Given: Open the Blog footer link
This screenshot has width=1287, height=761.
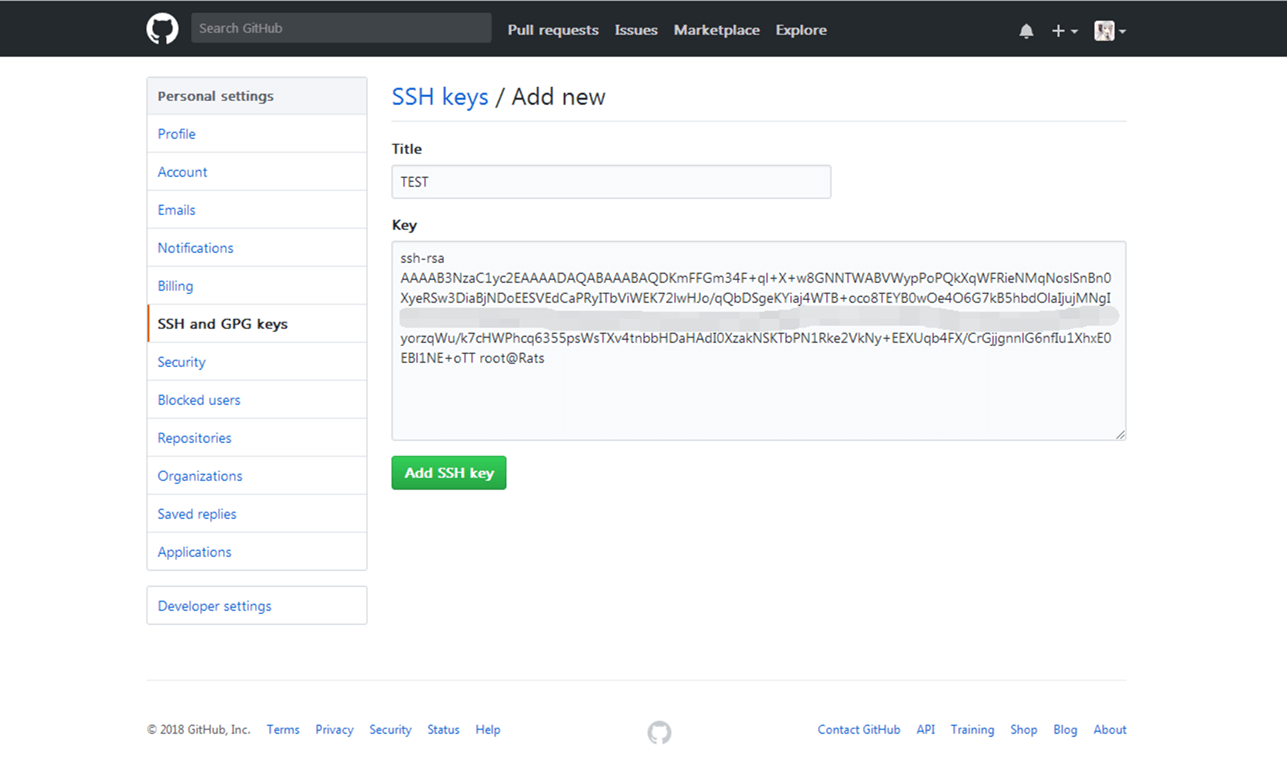Looking at the screenshot, I should [1065, 730].
